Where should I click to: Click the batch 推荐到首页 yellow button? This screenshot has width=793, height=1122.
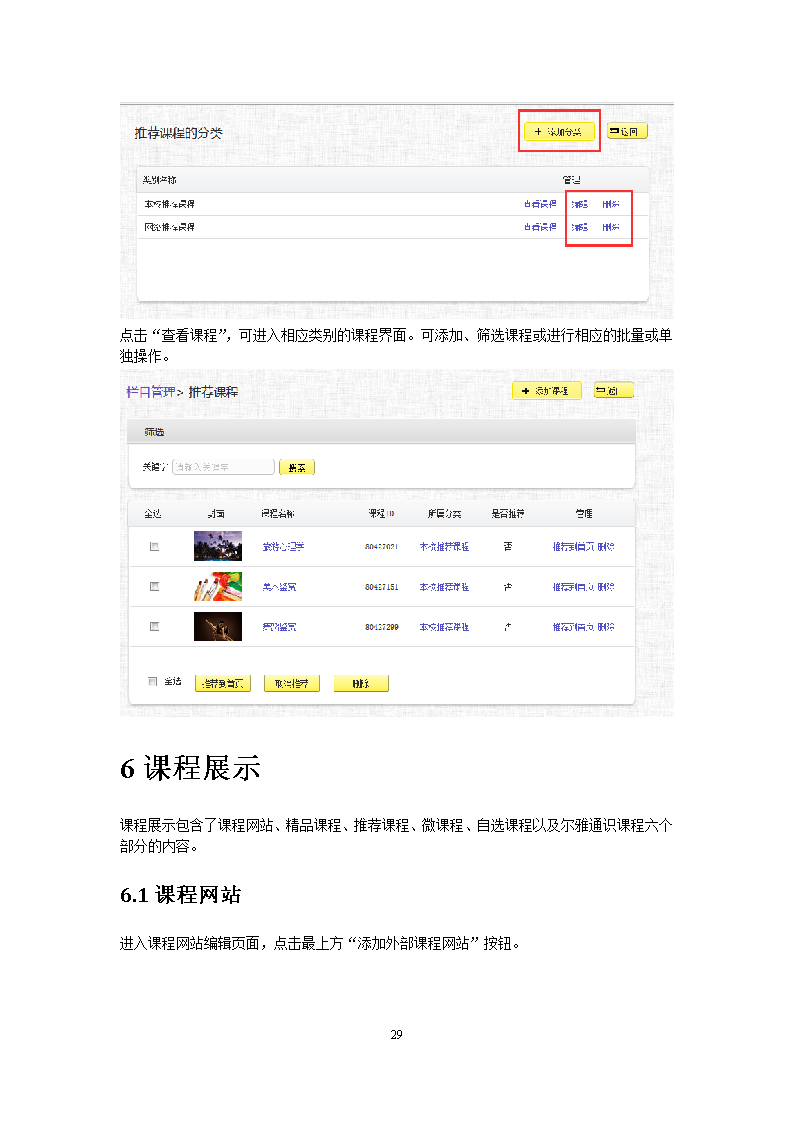223,683
